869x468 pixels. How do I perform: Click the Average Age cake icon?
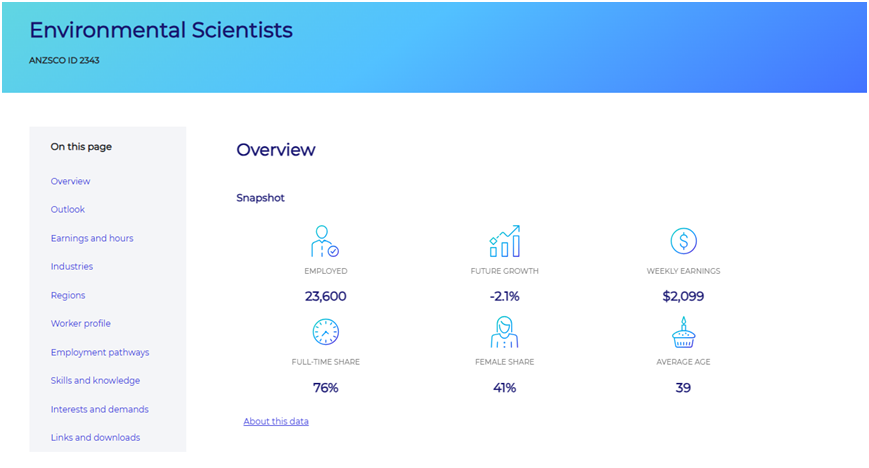coord(683,331)
